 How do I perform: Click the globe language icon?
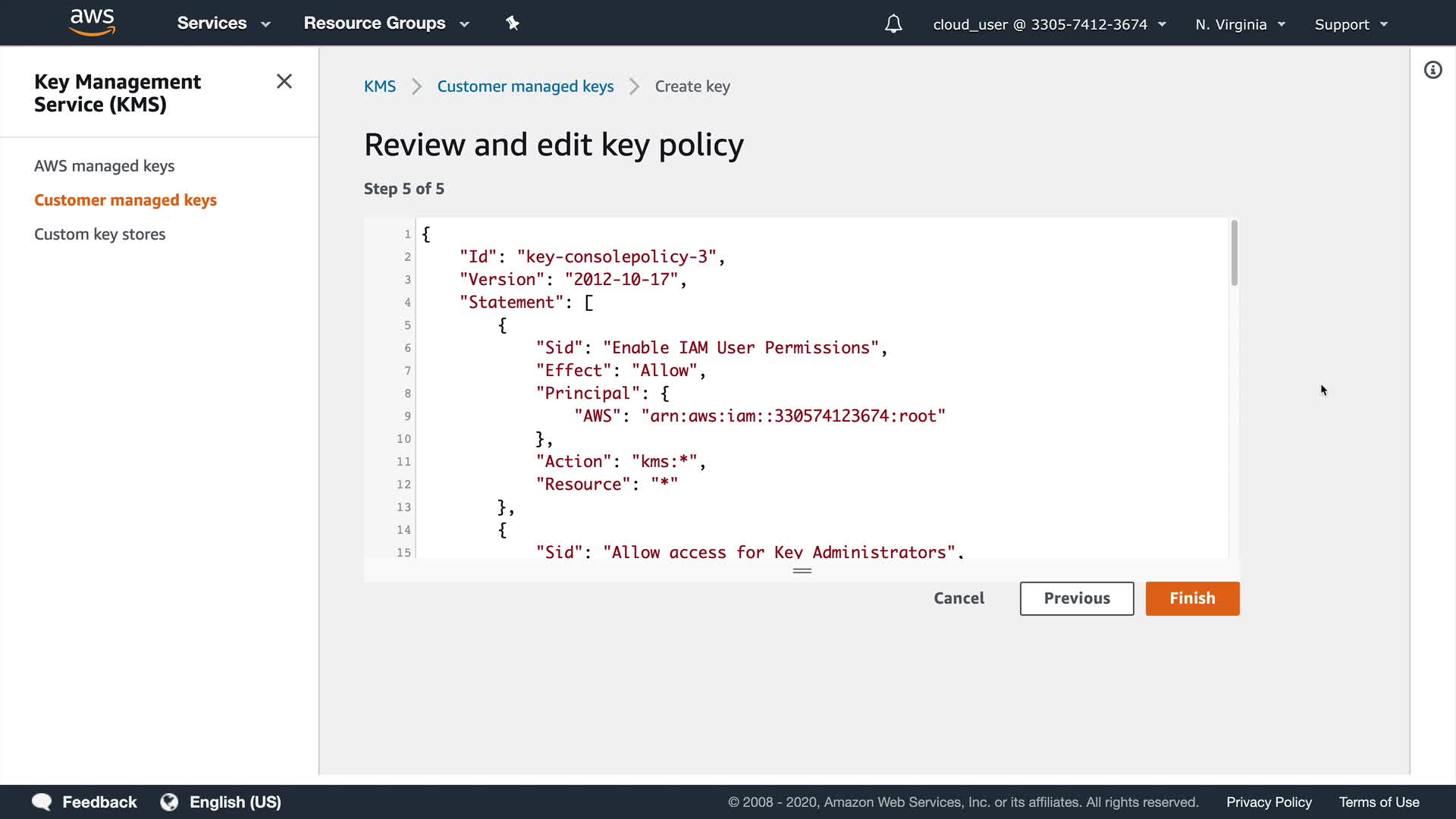[x=169, y=802]
